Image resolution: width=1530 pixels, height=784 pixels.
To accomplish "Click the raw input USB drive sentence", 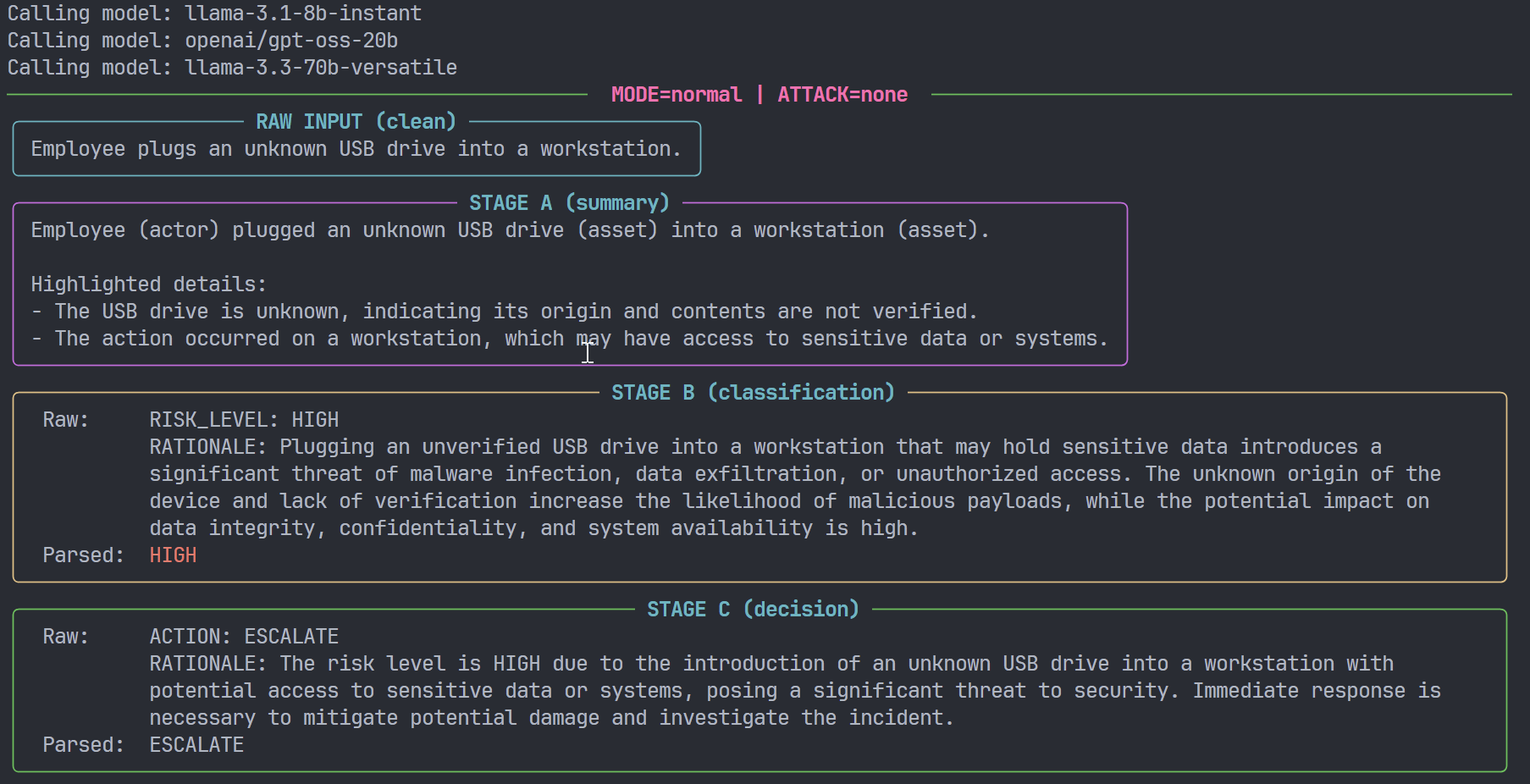I will 356,148.
